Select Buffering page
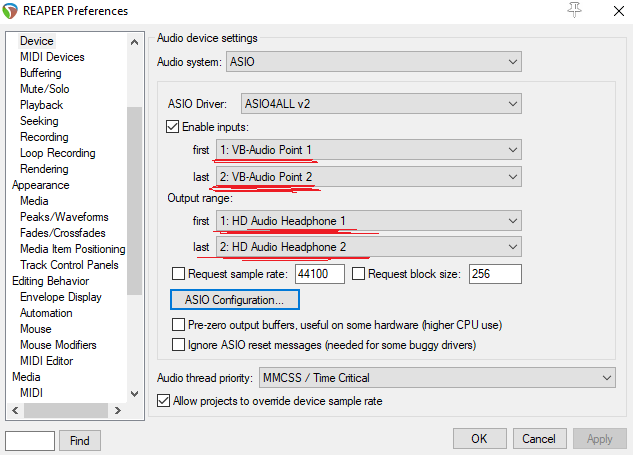 click(41, 73)
